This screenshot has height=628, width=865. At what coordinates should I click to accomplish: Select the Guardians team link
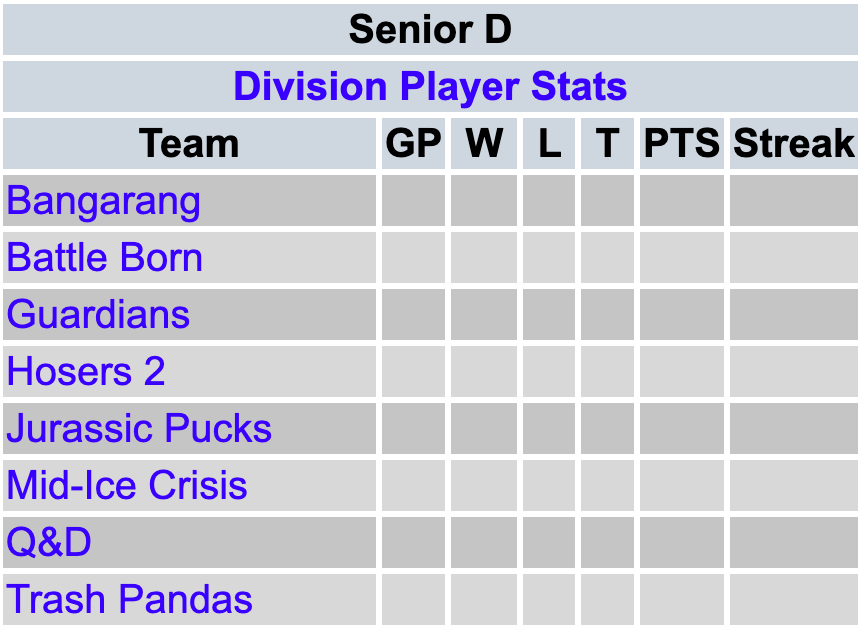99,315
